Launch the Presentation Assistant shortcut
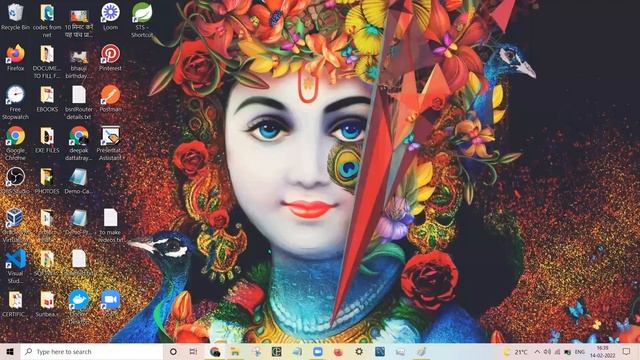This screenshot has width=640, height=360. pyautogui.click(x=110, y=143)
